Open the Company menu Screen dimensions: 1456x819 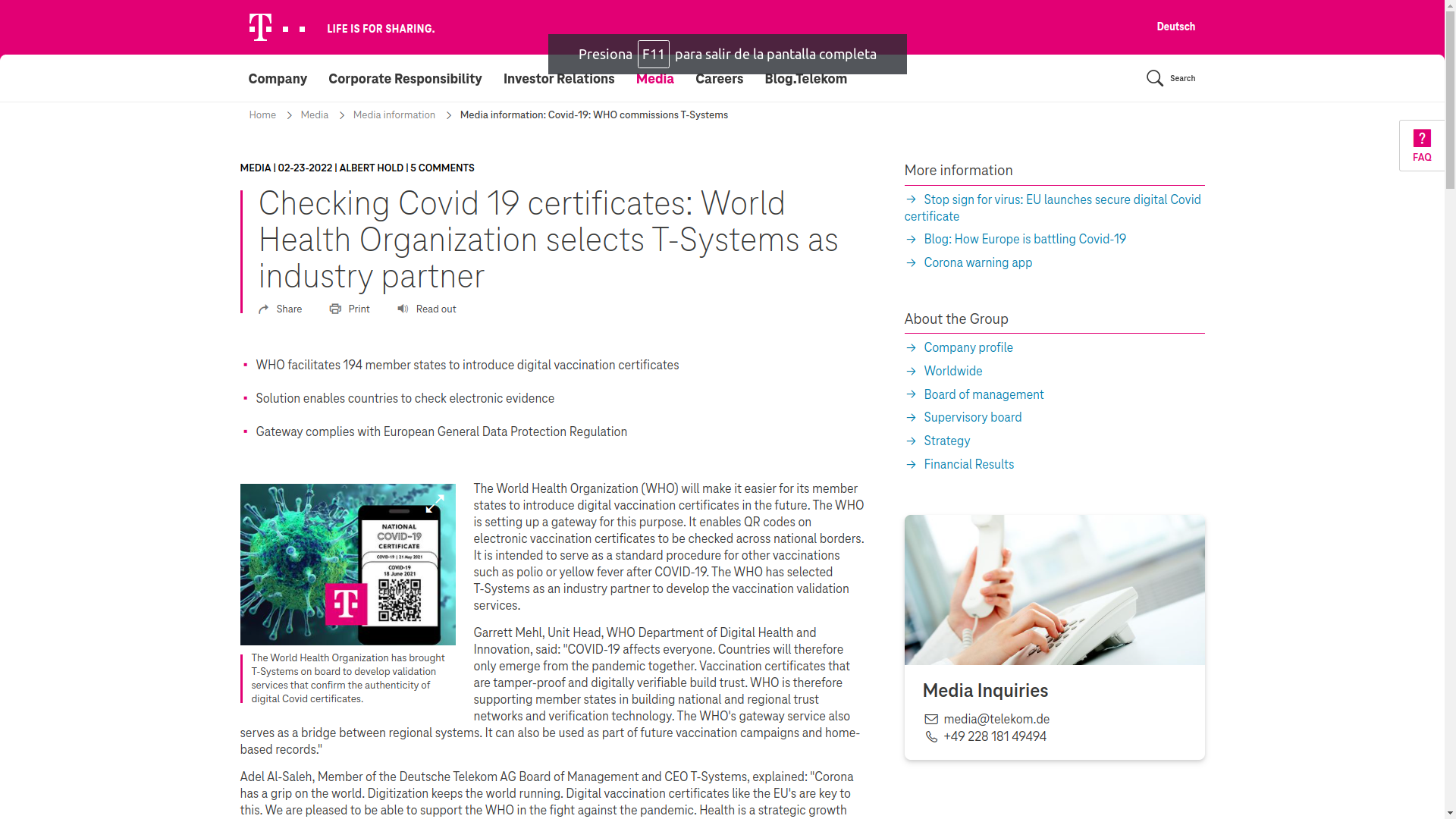coord(278,79)
